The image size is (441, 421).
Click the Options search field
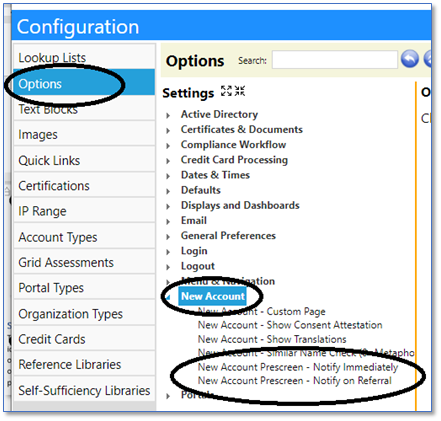click(335, 60)
